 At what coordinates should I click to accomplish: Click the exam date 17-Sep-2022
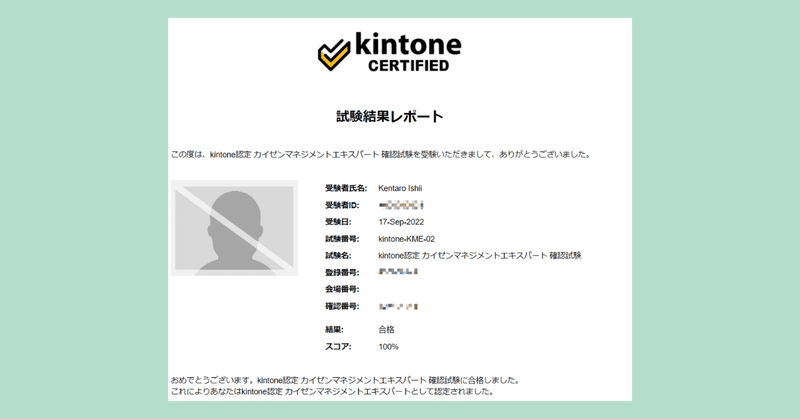(401, 222)
